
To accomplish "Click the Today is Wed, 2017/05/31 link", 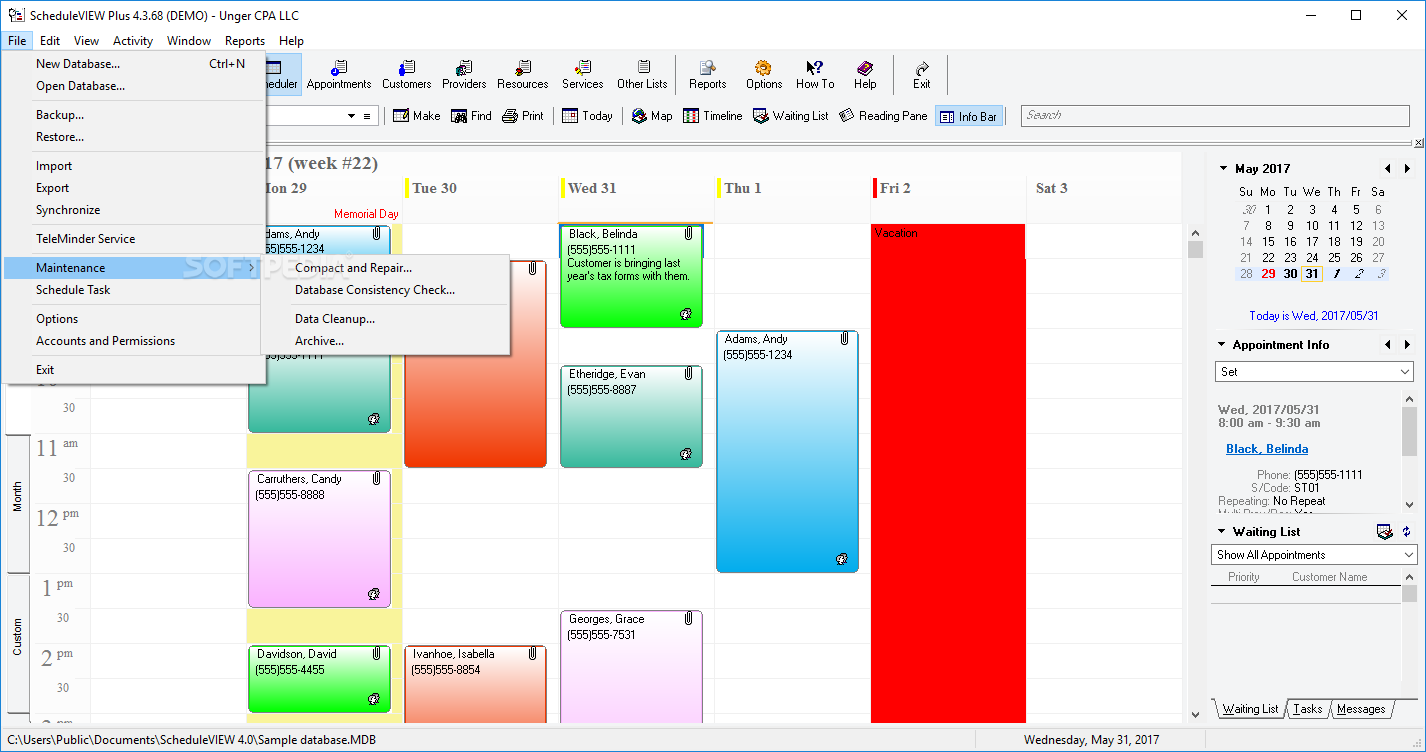I will [1313, 316].
